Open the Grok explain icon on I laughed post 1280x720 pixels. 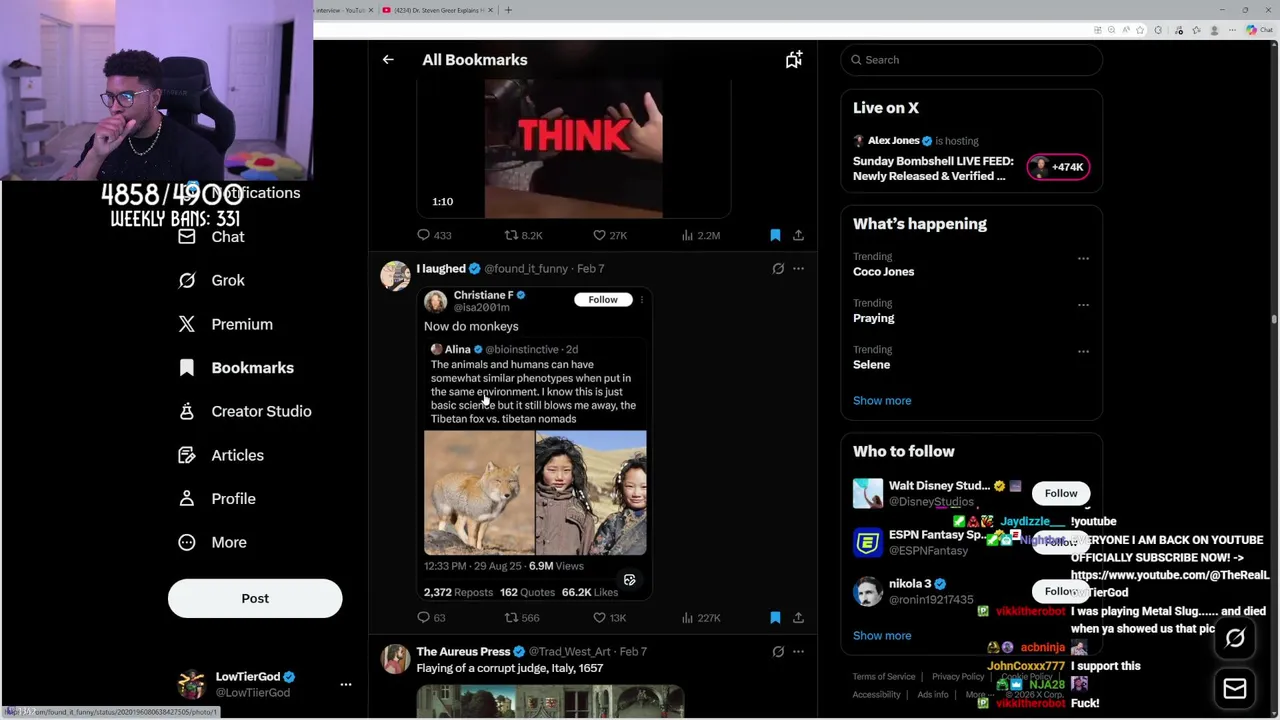click(778, 269)
